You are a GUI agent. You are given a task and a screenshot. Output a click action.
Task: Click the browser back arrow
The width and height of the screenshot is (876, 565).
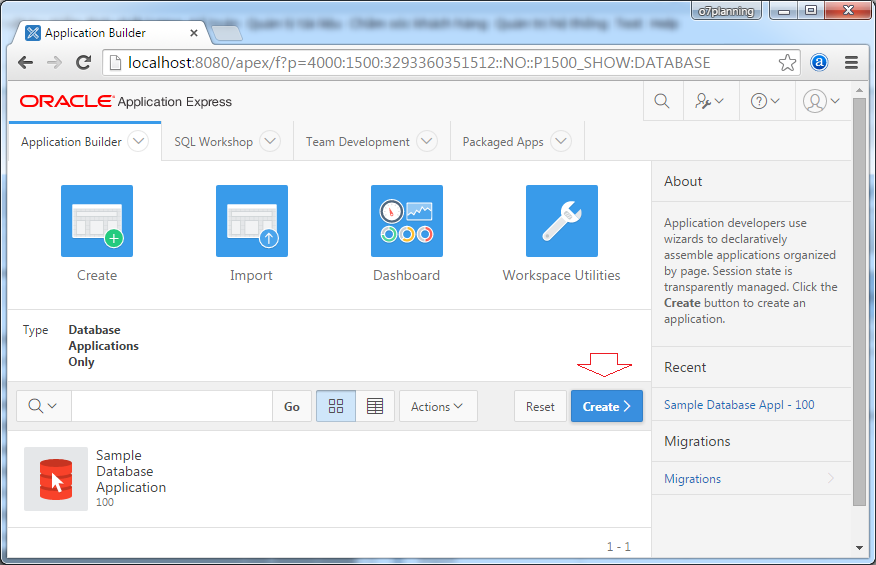click(x=25, y=63)
